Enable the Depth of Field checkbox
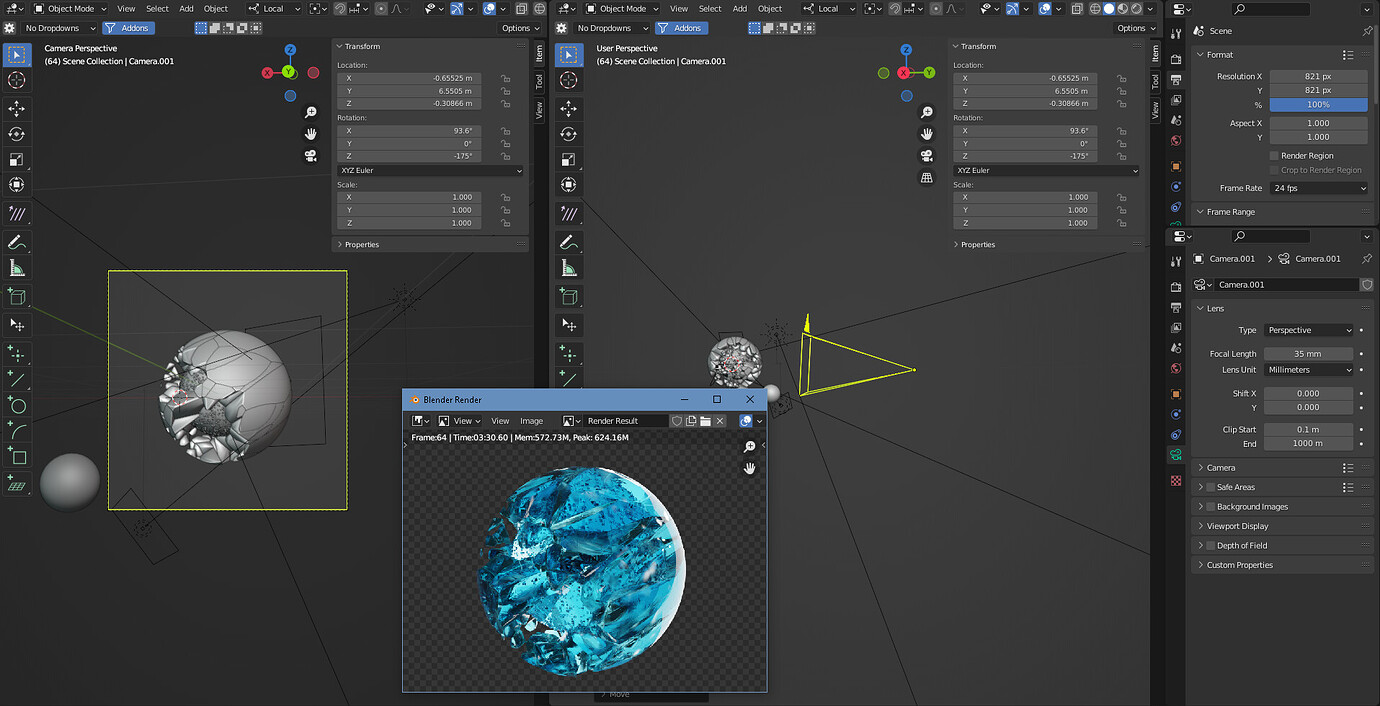 click(1210, 546)
